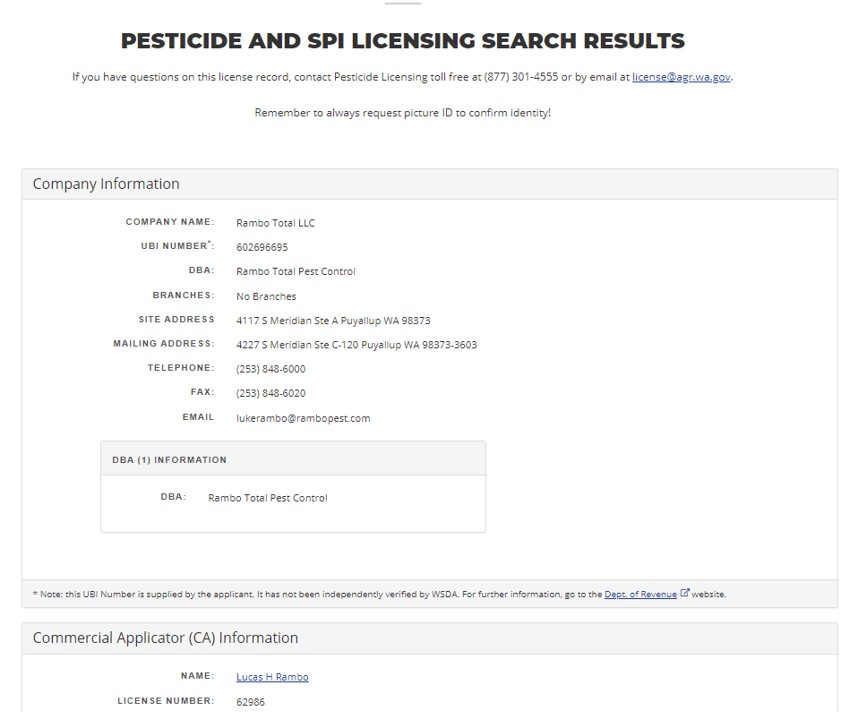Click the lukerambo@rambopest.com email value
The width and height of the screenshot is (858, 712).
(303, 418)
